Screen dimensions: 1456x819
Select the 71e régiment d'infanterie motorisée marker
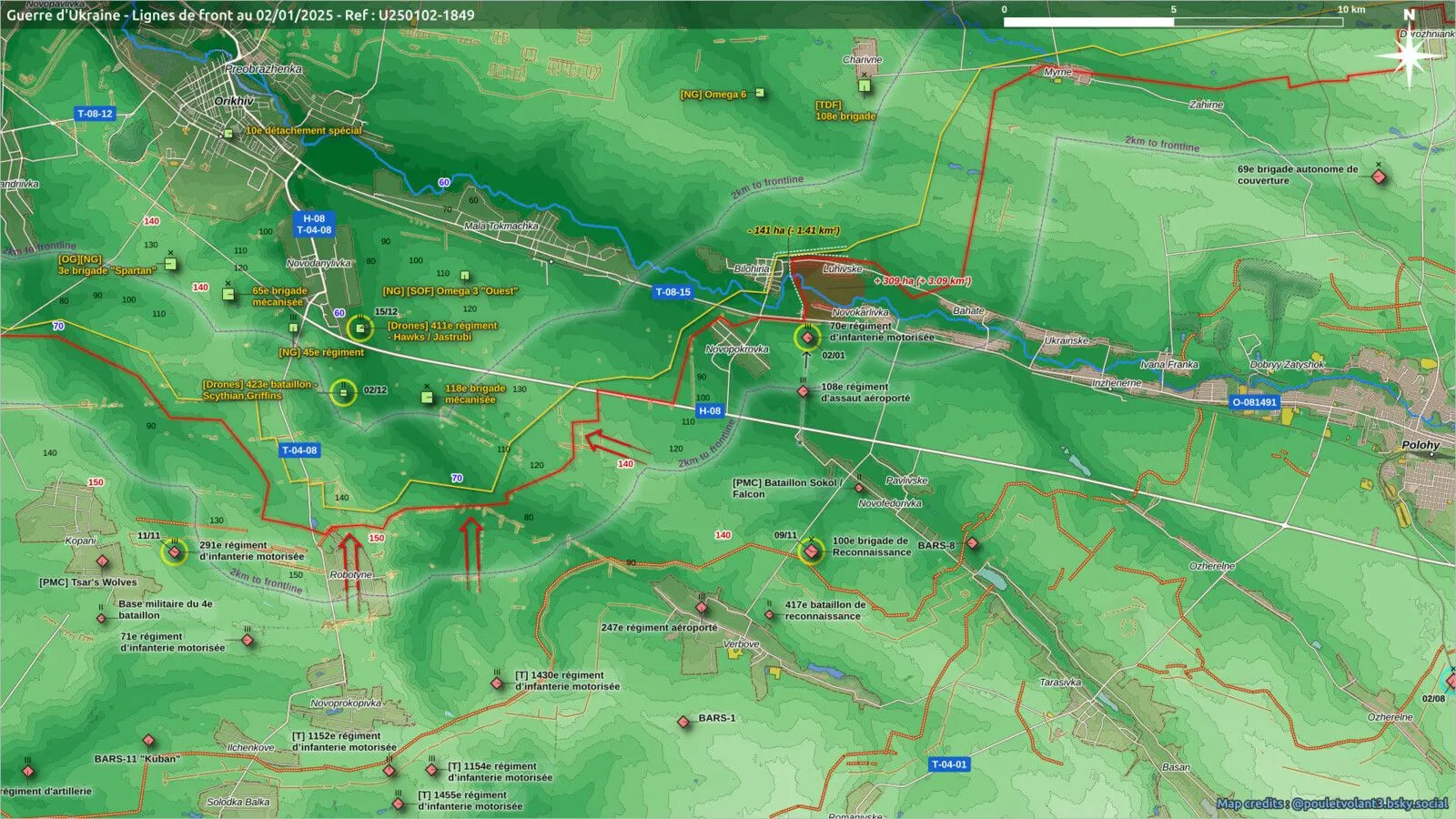(247, 640)
